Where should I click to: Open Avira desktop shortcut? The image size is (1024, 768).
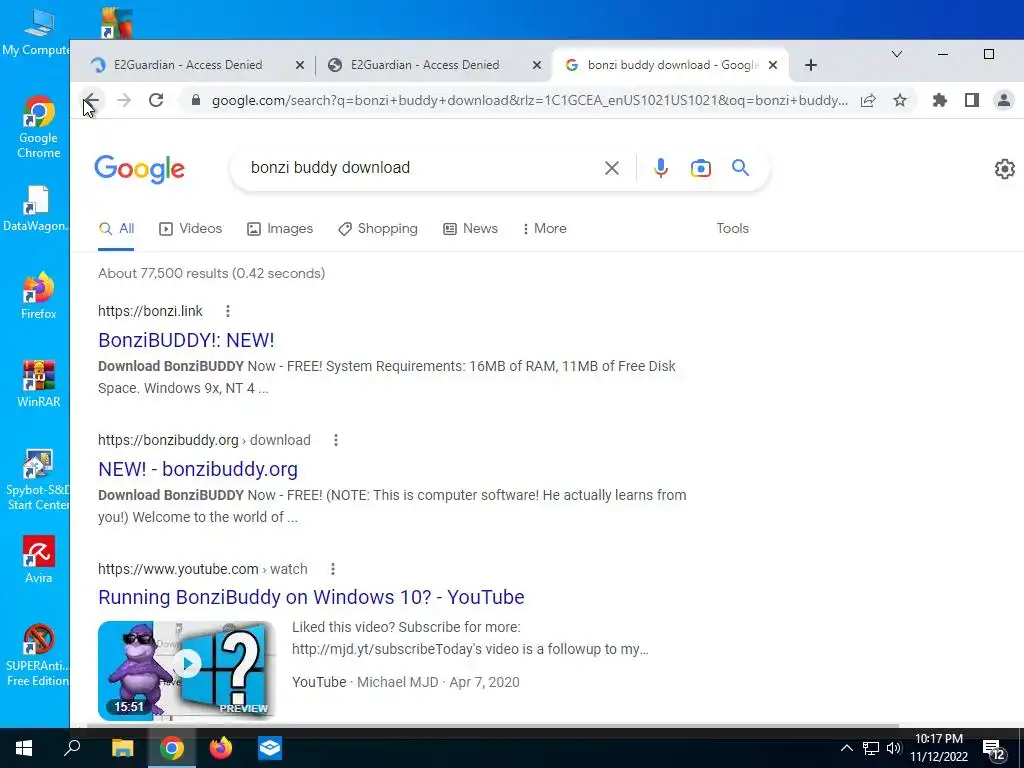(x=38, y=560)
